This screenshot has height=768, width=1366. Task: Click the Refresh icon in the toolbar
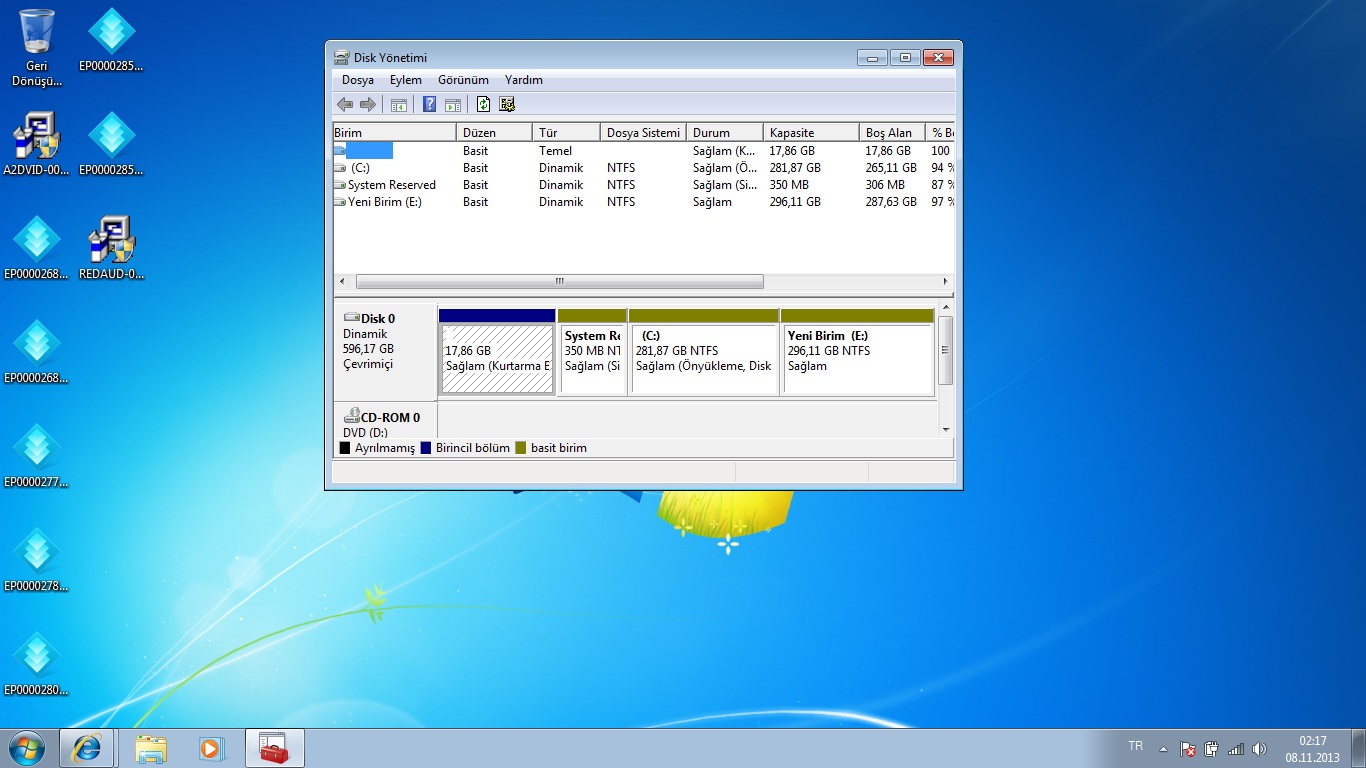[484, 104]
